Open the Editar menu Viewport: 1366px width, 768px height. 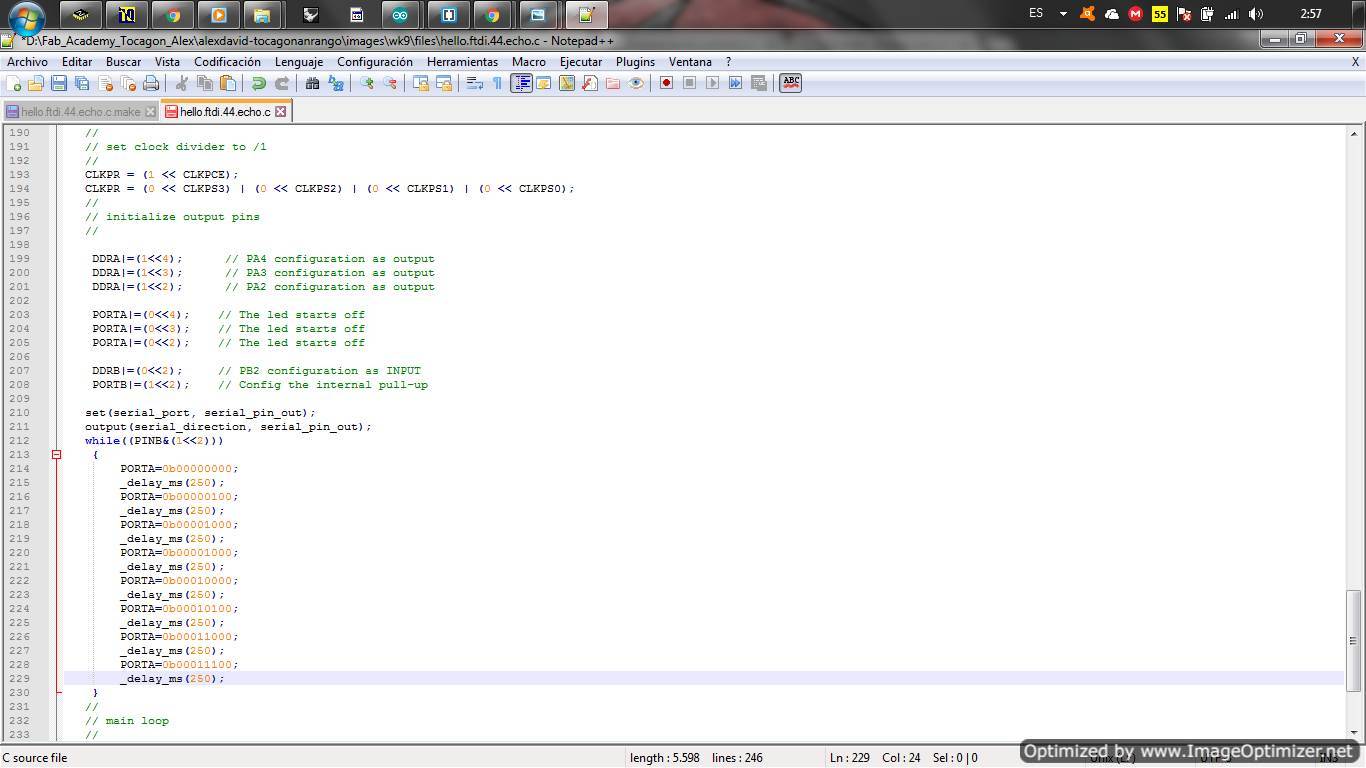coord(77,62)
